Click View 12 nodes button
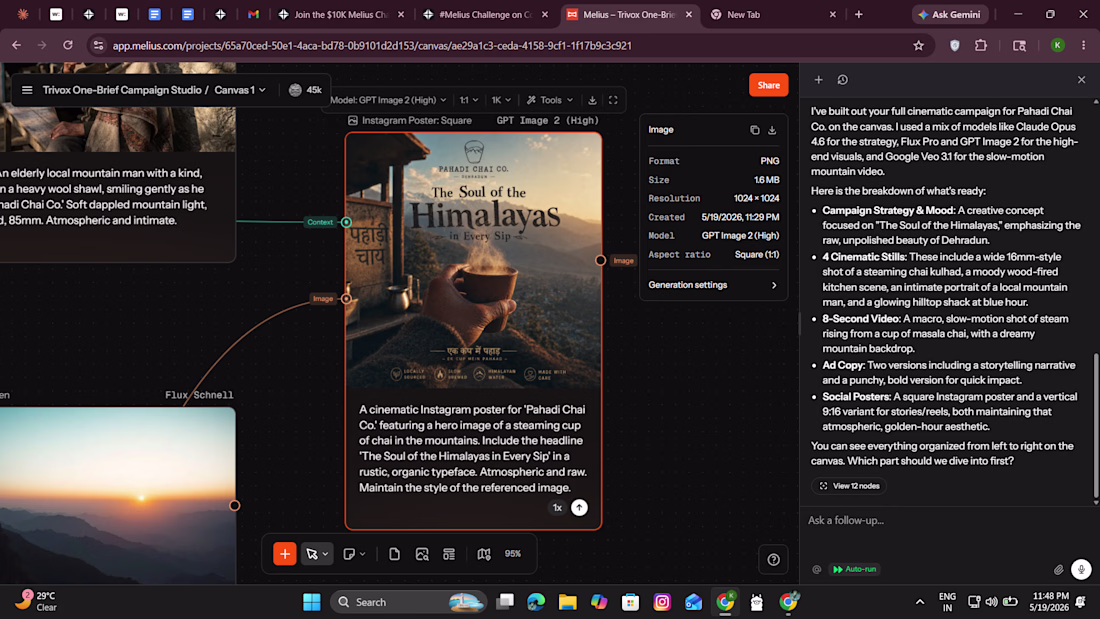The image size is (1100, 619). point(849,486)
